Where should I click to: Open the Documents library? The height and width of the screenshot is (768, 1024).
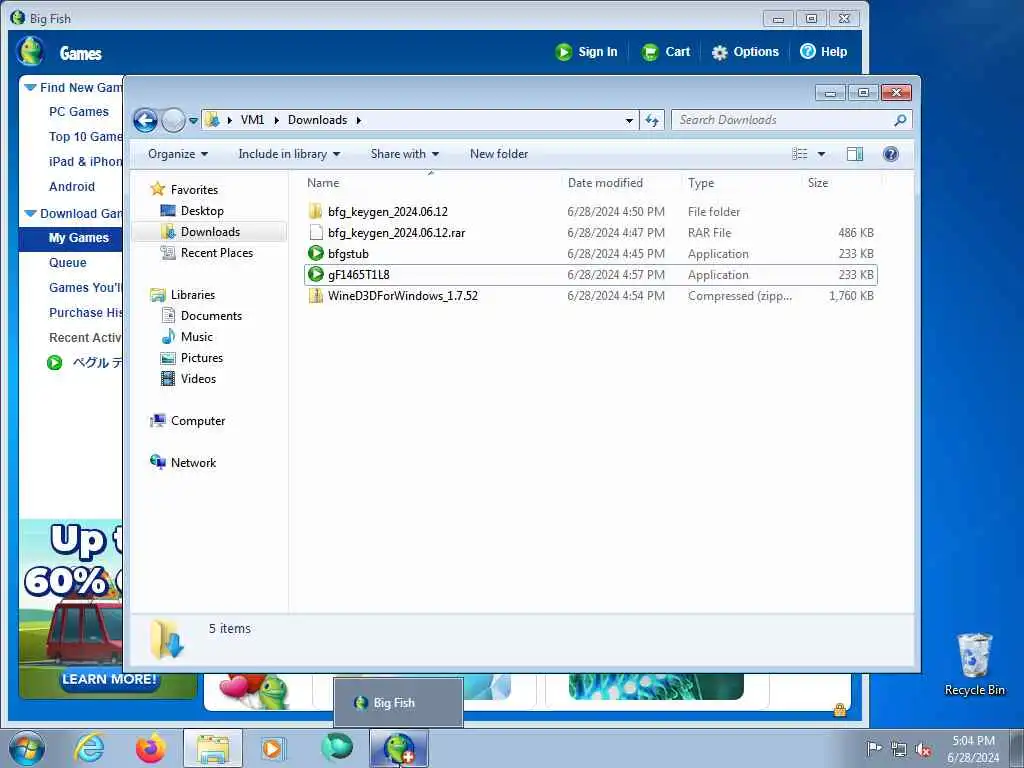pyautogui.click(x=211, y=315)
